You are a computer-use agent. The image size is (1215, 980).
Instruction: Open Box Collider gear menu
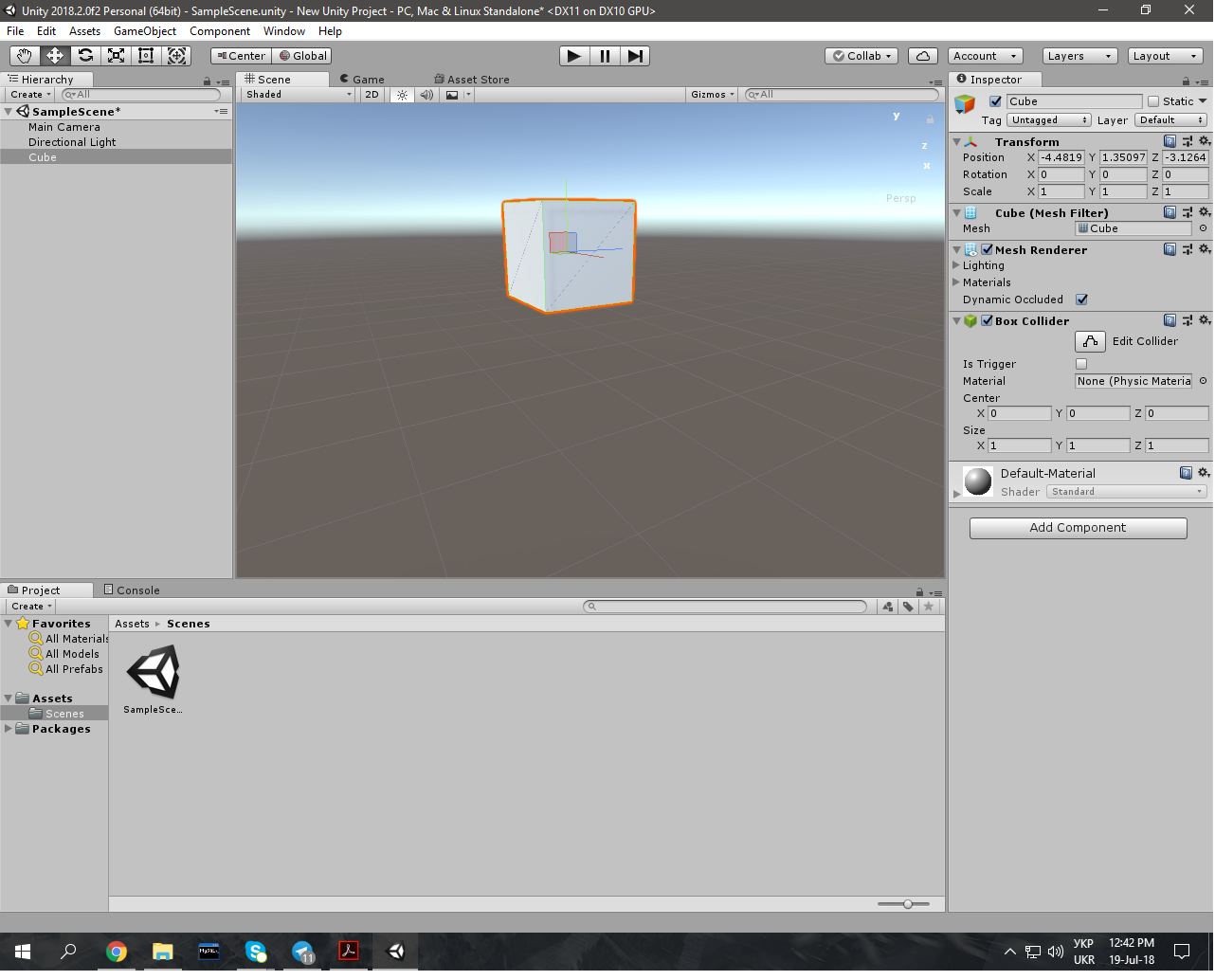click(1205, 320)
